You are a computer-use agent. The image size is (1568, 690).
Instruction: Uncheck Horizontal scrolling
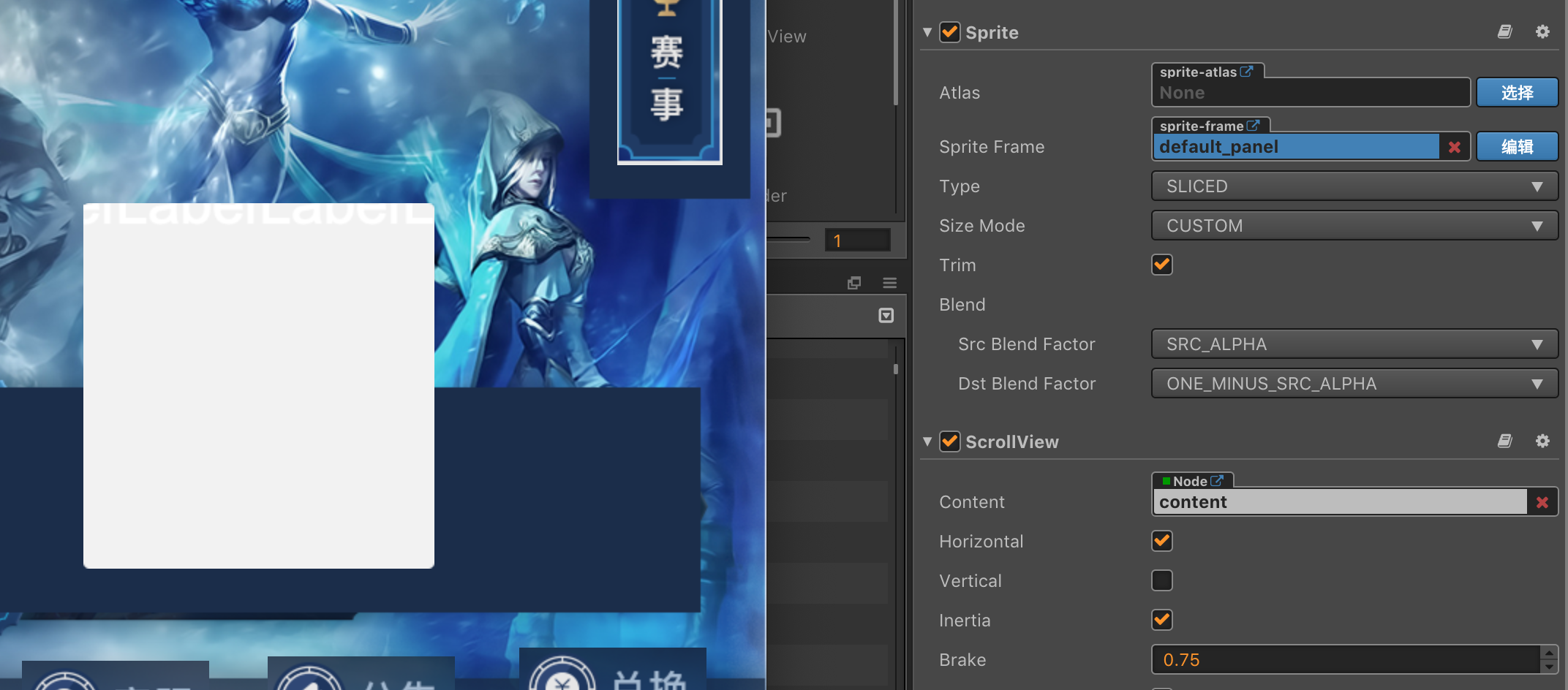[1162, 541]
